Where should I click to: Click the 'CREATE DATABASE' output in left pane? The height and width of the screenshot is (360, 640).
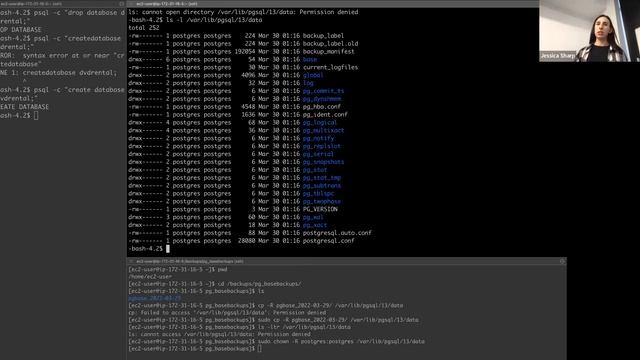point(24,107)
